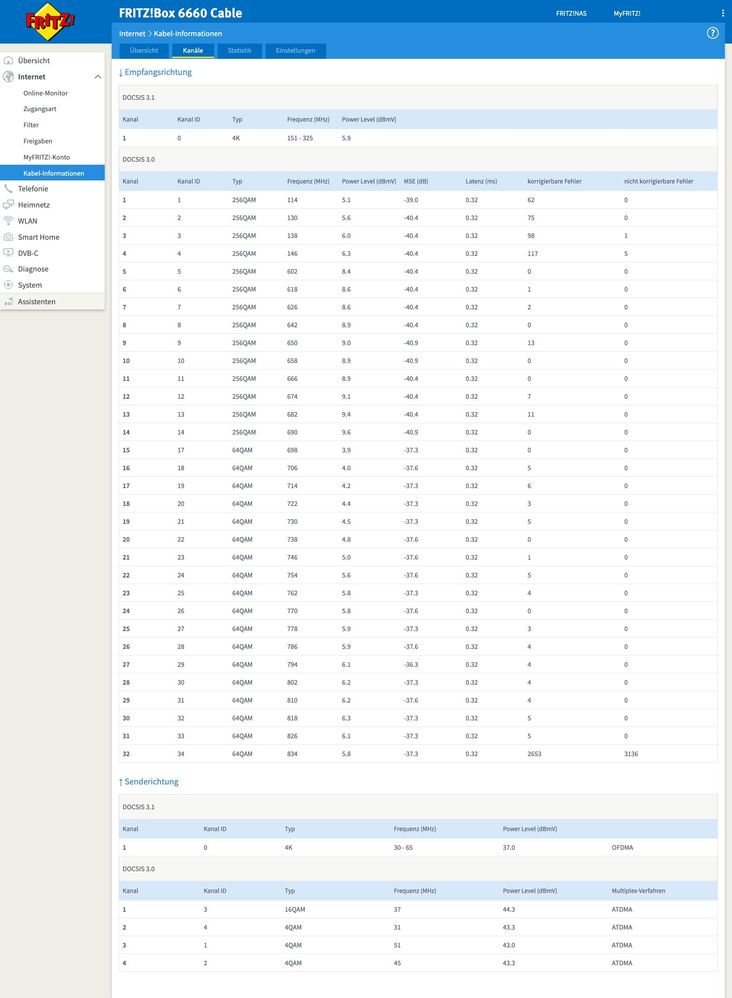Open the System menu label
732x998 pixels.
(30, 285)
